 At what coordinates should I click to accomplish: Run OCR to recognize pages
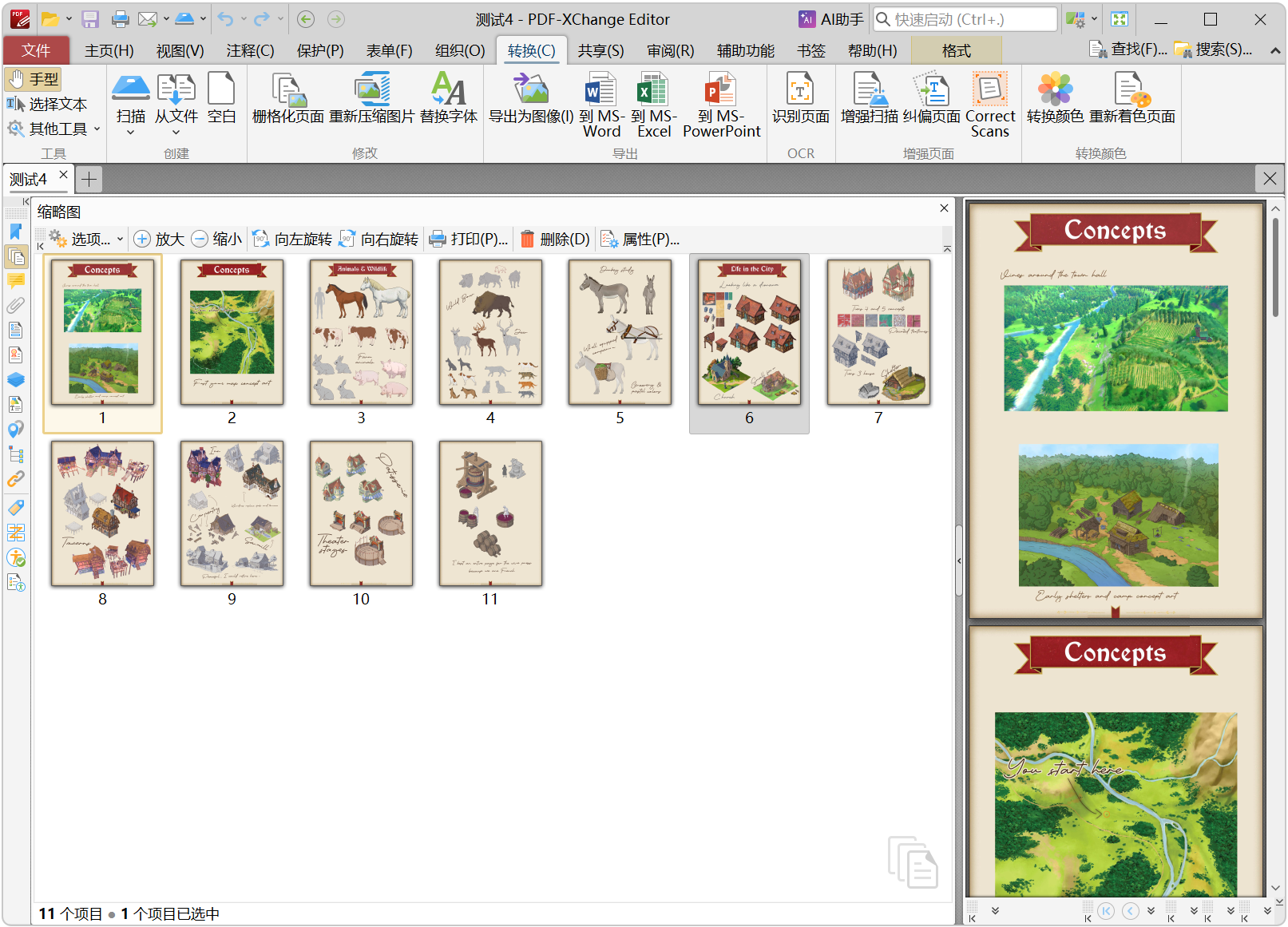[801, 97]
